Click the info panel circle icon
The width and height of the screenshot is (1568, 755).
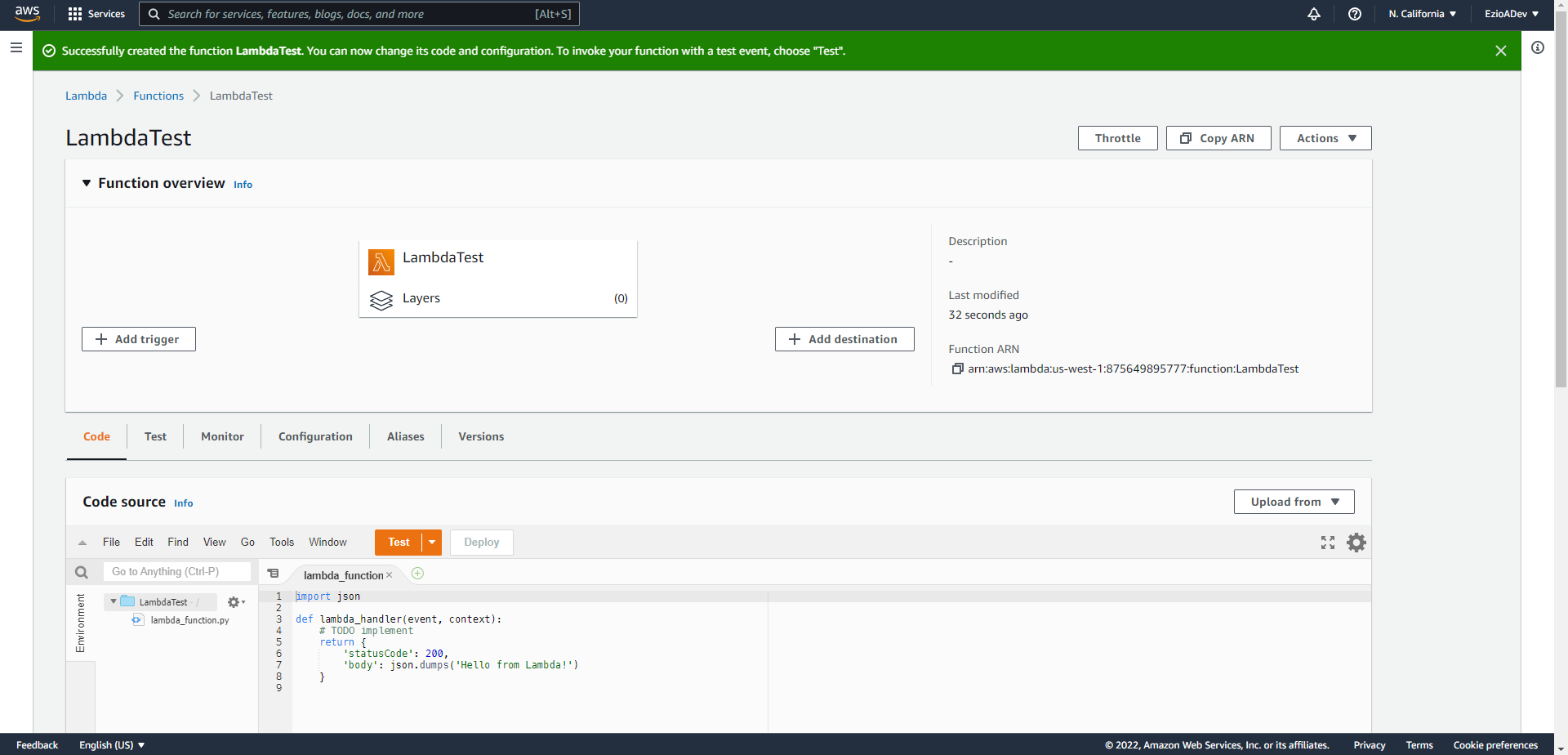1538,47
